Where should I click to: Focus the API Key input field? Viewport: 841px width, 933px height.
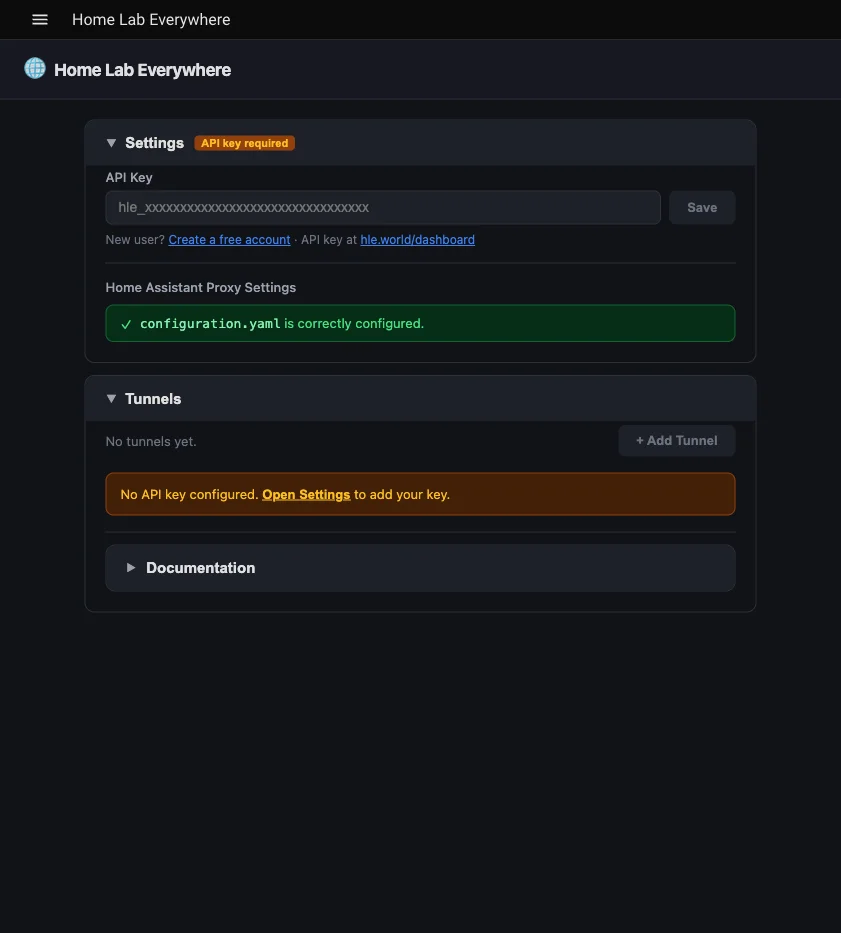tap(383, 207)
